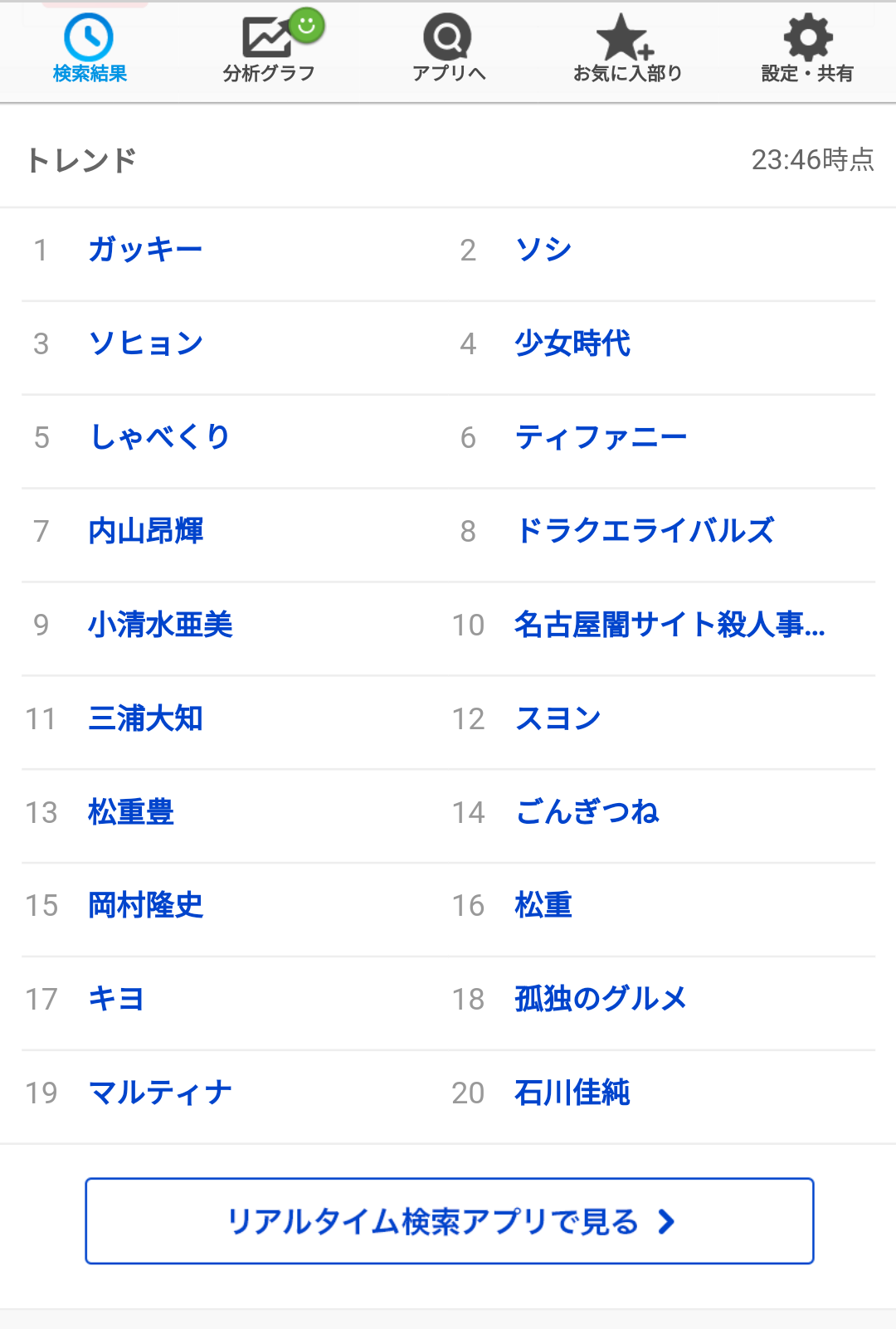This screenshot has width=896, height=1329.
Task: Tap the ソヒョン trend
Action: click(x=145, y=344)
